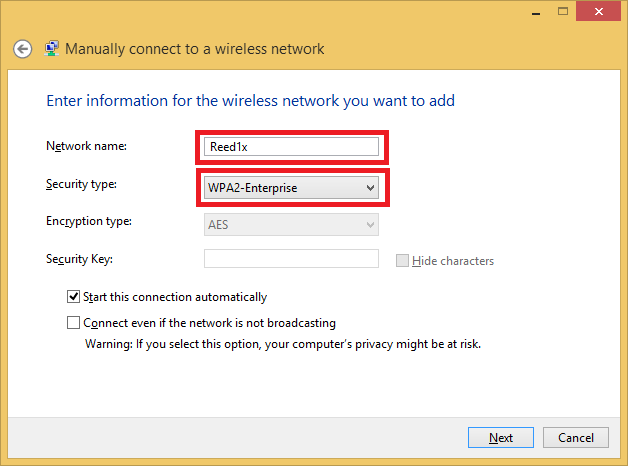The height and width of the screenshot is (466, 628).
Task: Close the wireless network wizard
Action: pos(597,10)
